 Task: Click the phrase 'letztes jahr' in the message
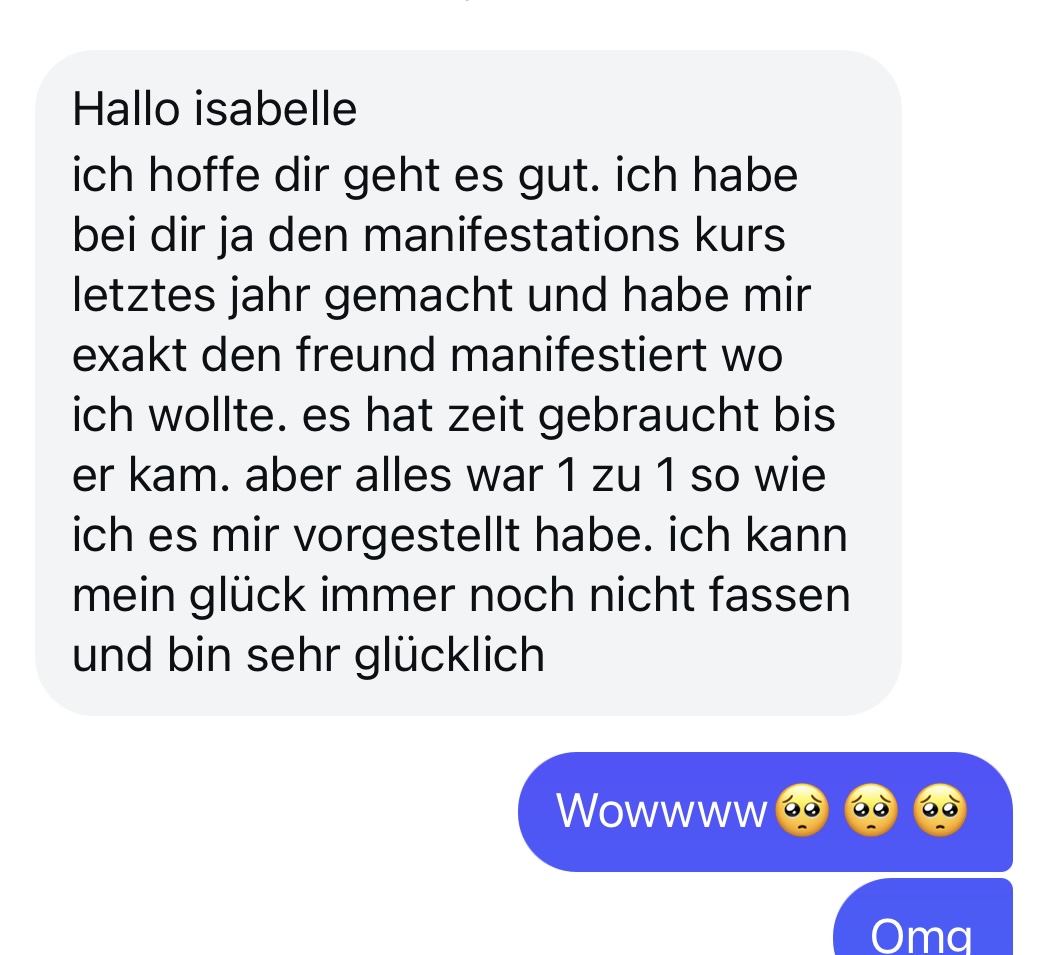(190, 296)
